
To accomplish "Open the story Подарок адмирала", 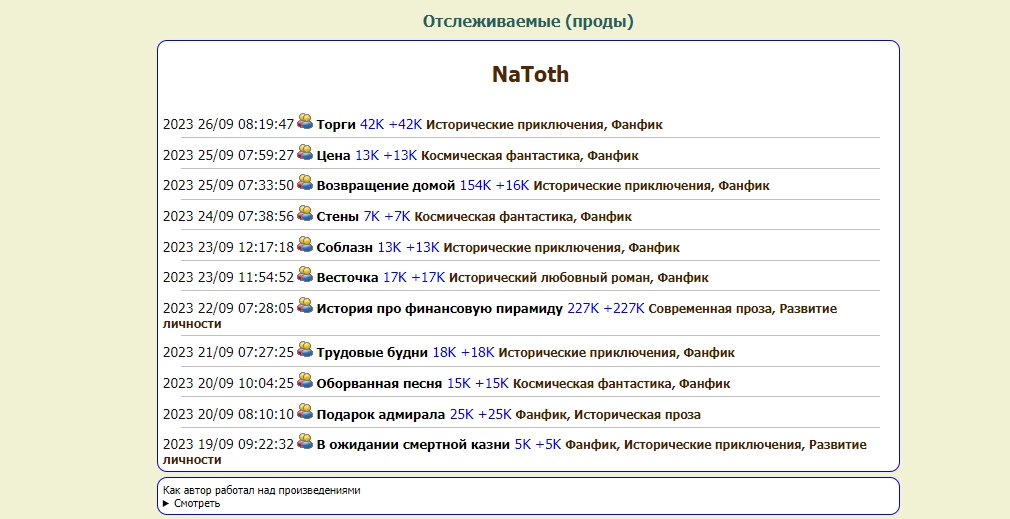I will pyautogui.click(x=381, y=414).
